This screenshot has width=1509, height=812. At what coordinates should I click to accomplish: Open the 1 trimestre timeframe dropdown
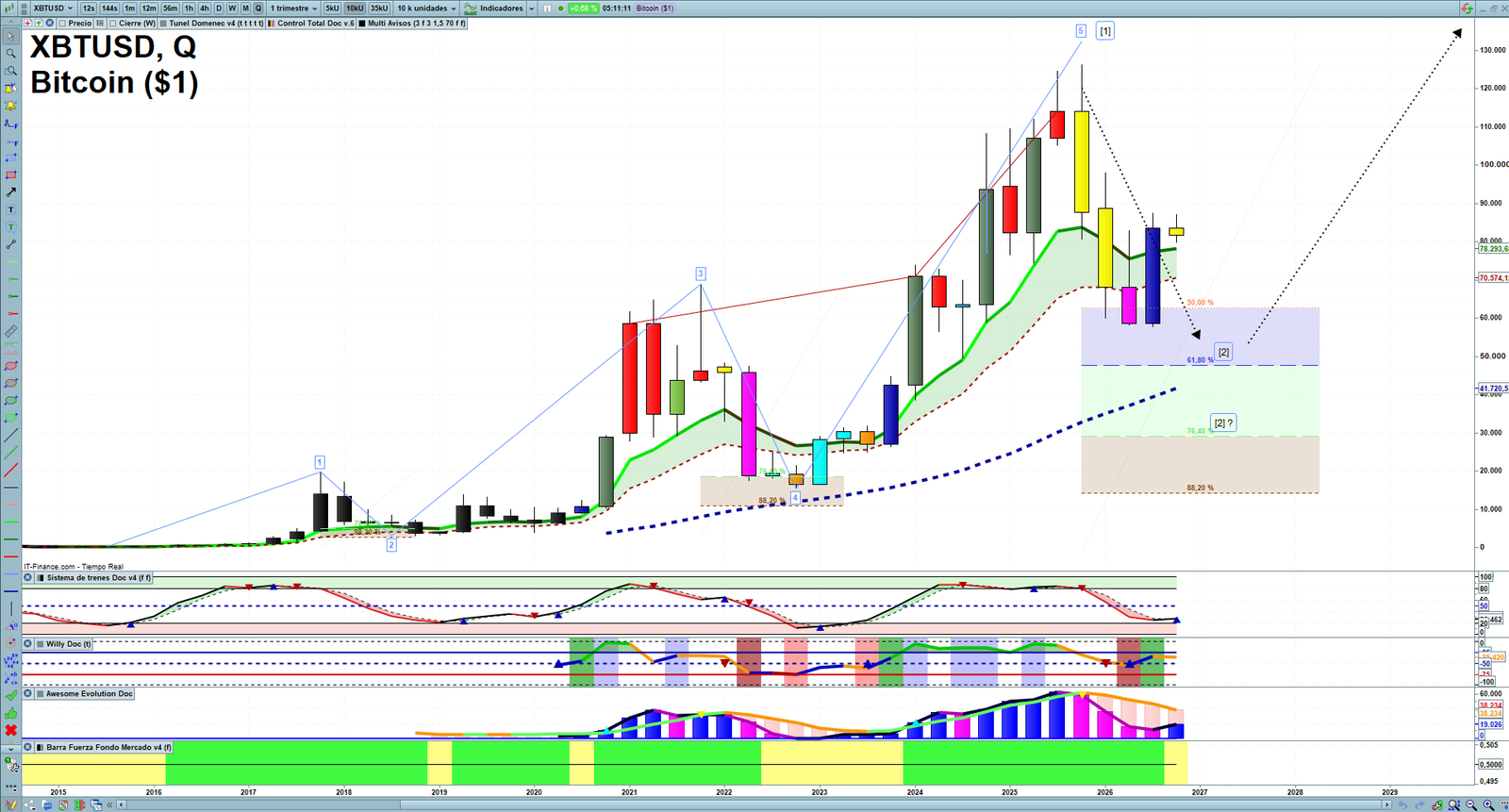click(294, 8)
